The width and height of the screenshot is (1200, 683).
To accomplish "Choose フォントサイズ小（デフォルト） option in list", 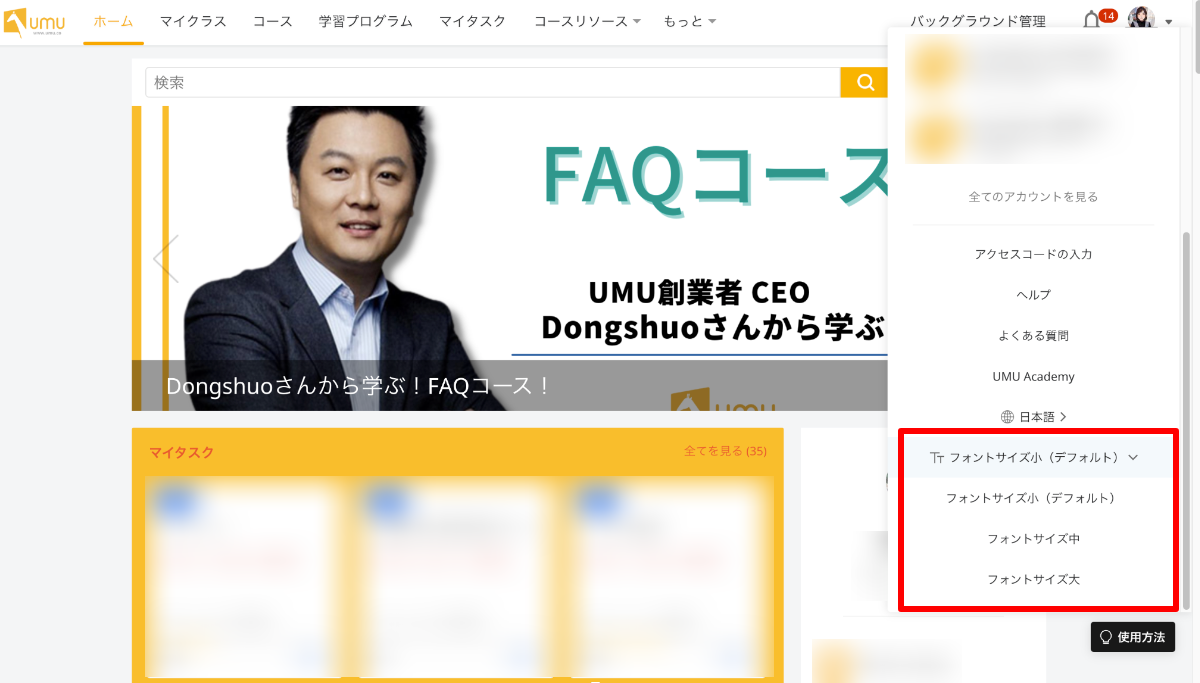I will [1033, 498].
